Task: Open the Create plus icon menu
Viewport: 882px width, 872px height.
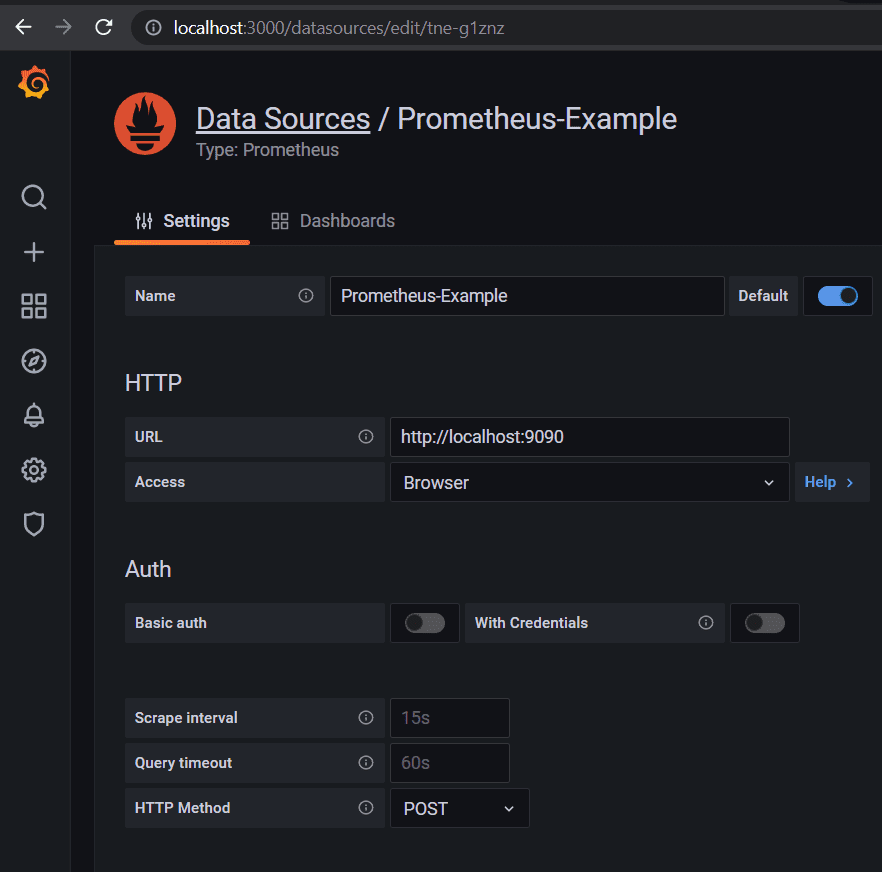Action: pos(34,252)
